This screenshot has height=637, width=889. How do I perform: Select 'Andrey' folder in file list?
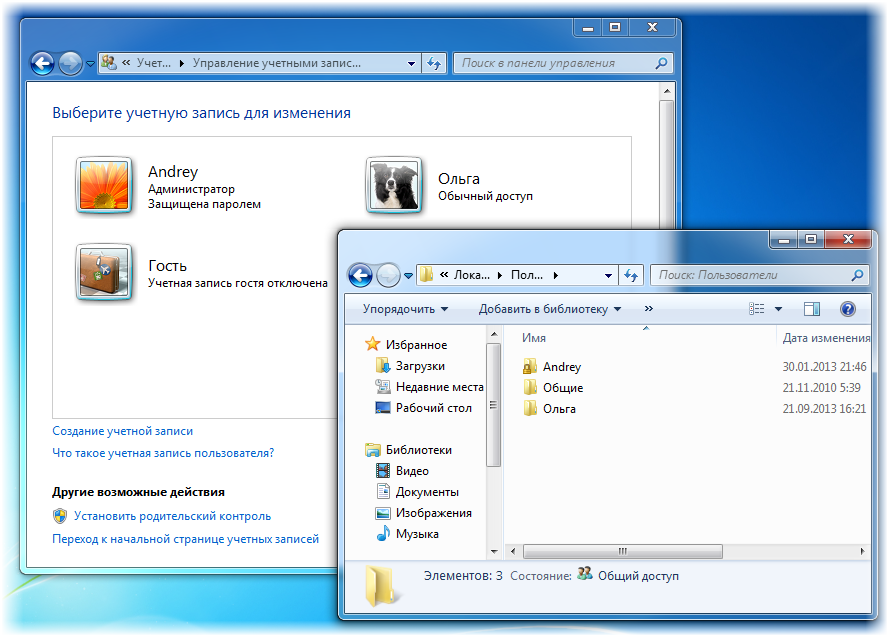click(561, 367)
